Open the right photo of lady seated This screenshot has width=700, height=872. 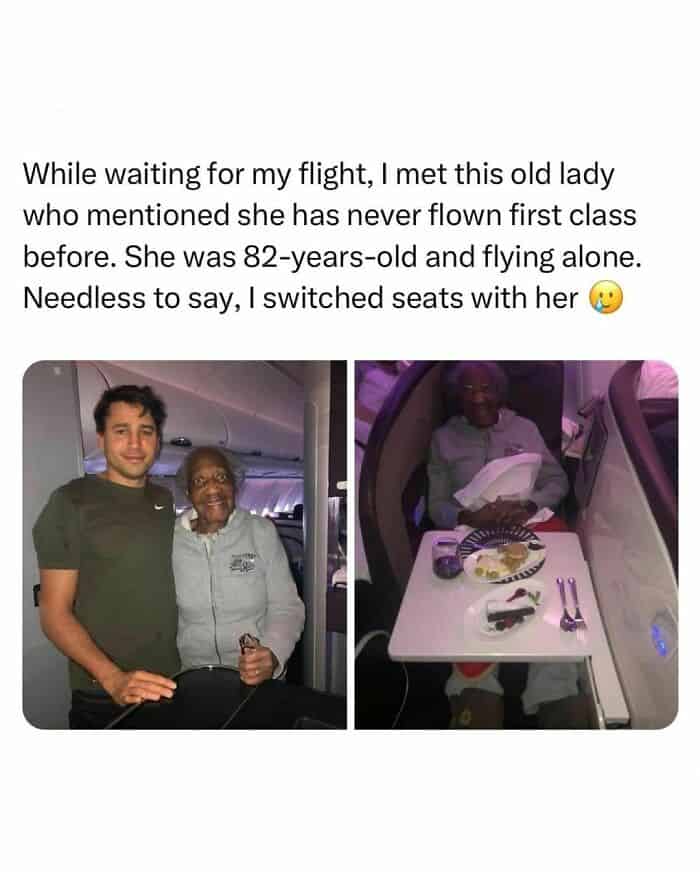pos(517,544)
